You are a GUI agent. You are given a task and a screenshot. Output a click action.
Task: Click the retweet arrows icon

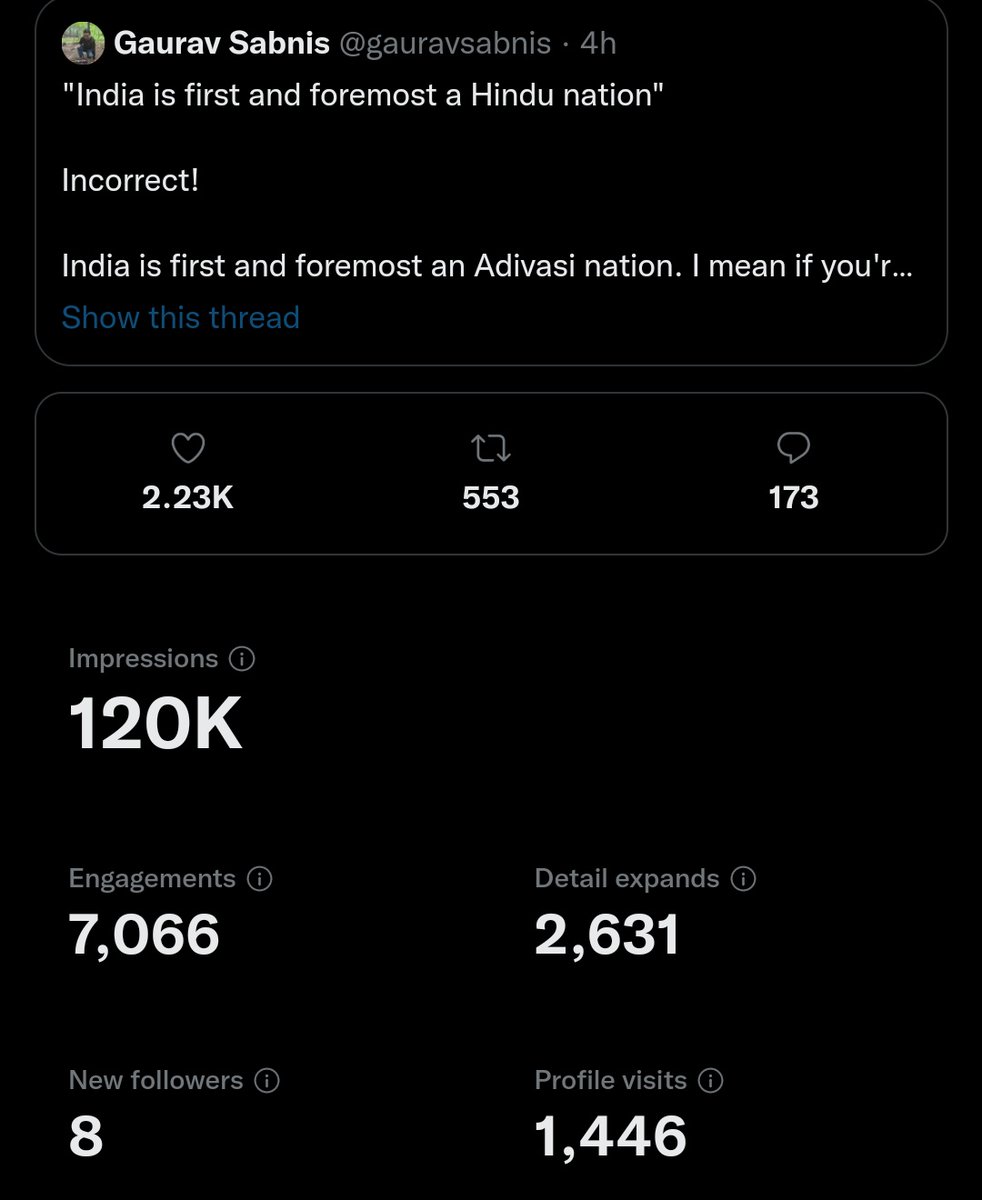pos(491,449)
